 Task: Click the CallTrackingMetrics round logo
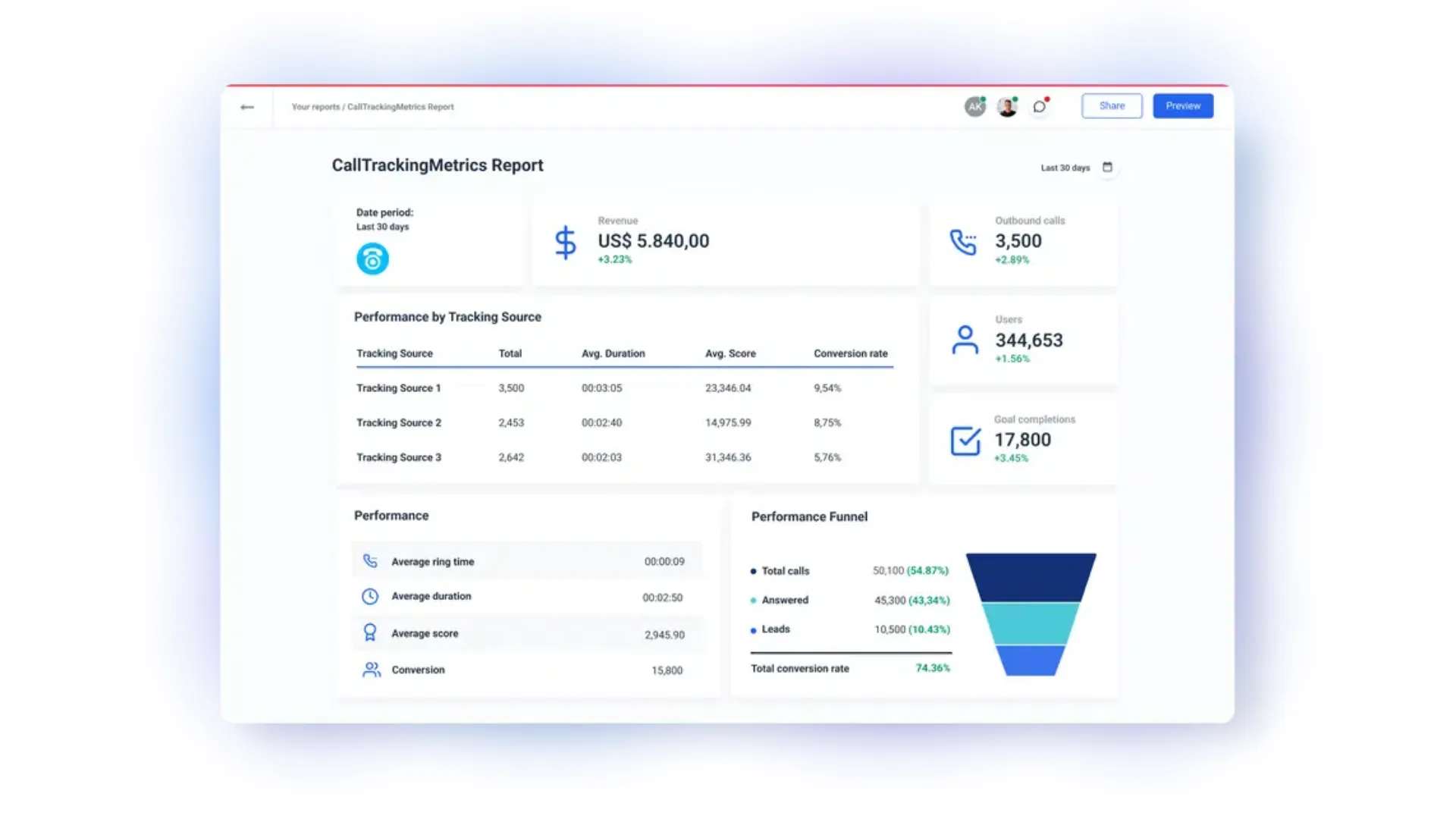[372, 259]
